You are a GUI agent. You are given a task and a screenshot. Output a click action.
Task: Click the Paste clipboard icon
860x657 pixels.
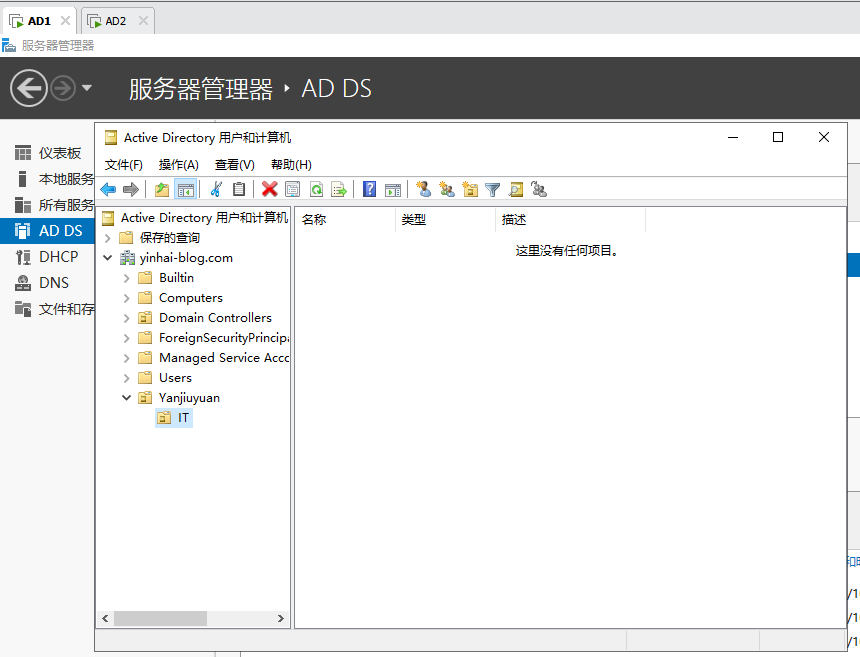point(239,190)
